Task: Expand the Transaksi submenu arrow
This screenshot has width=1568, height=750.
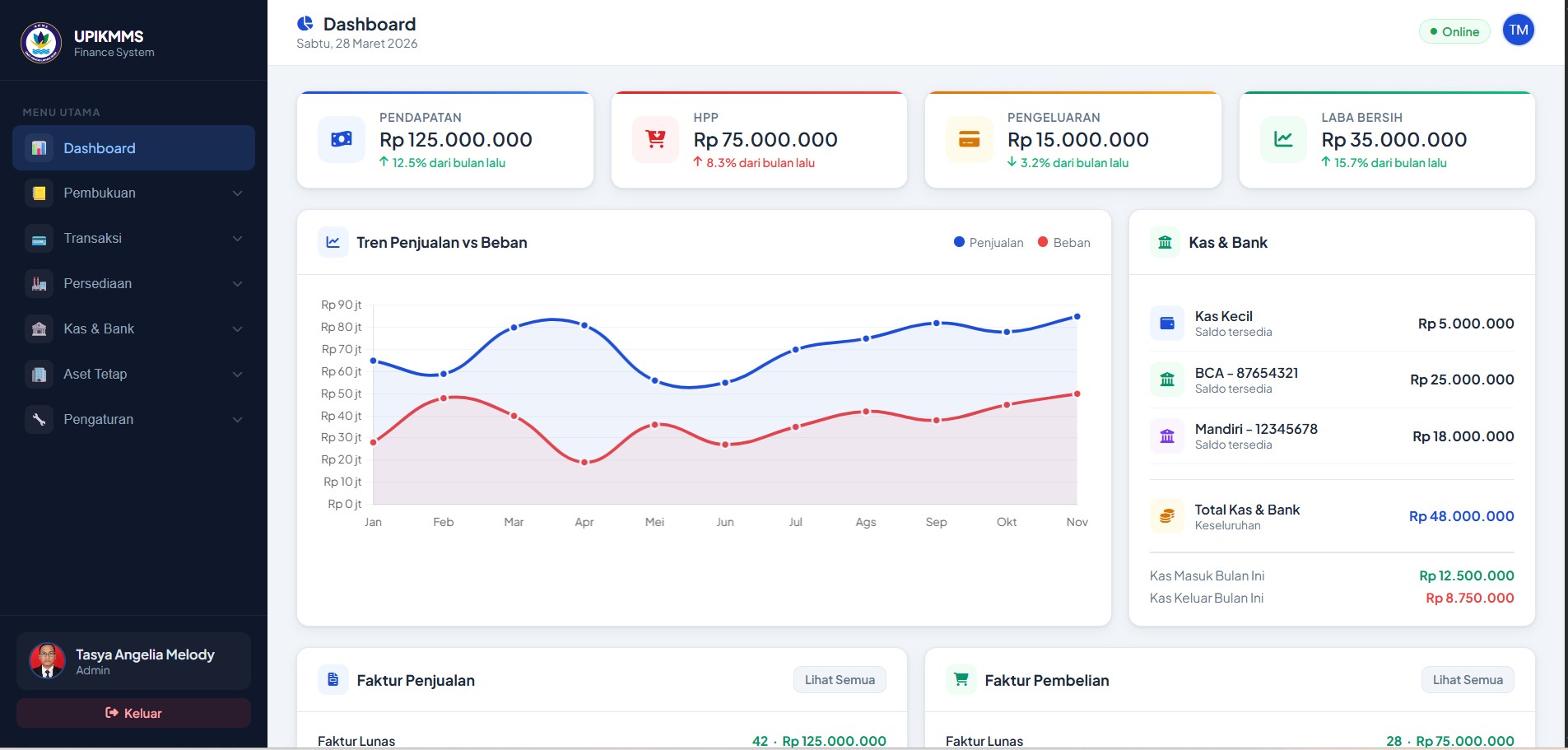Action: coord(237,239)
